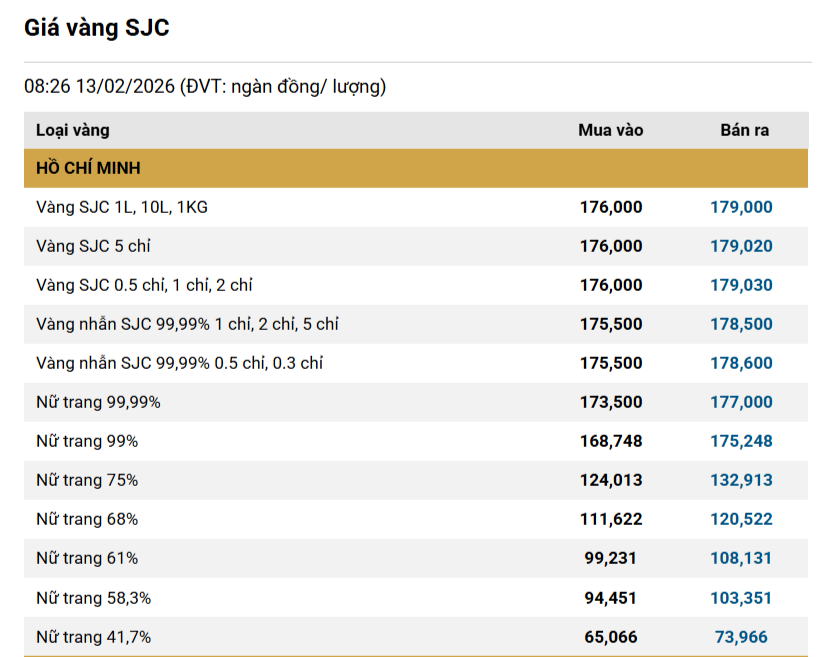Click sell price 175,248
The width and height of the screenshot is (829, 657).
(x=741, y=441)
